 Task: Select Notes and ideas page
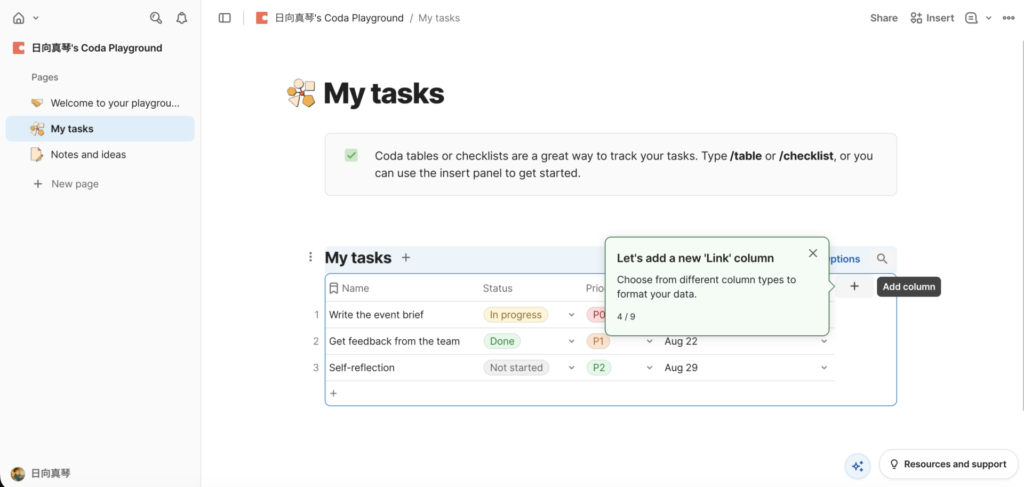pos(88,155)
